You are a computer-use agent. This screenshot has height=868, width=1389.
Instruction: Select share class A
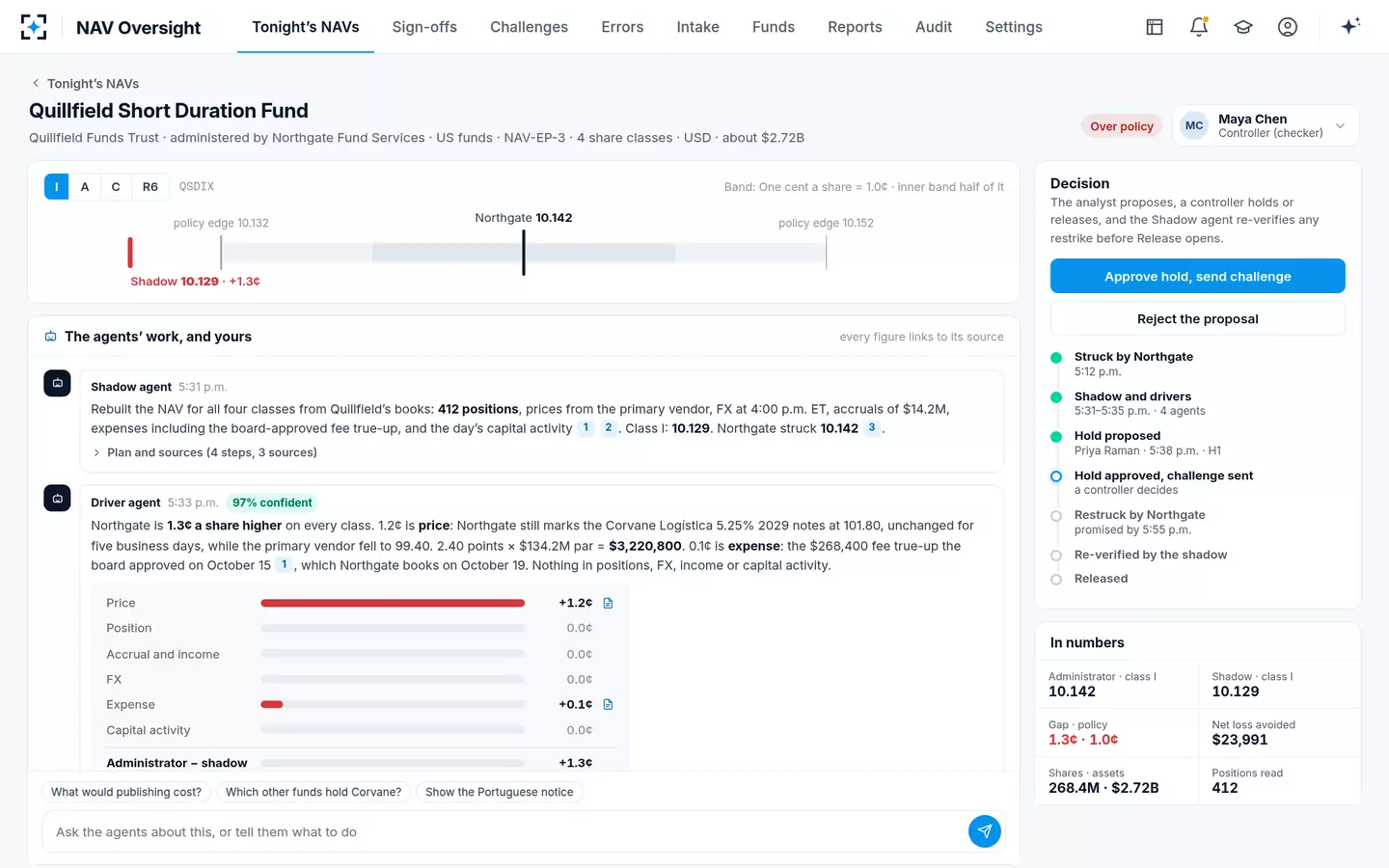(x=85, y=187)
